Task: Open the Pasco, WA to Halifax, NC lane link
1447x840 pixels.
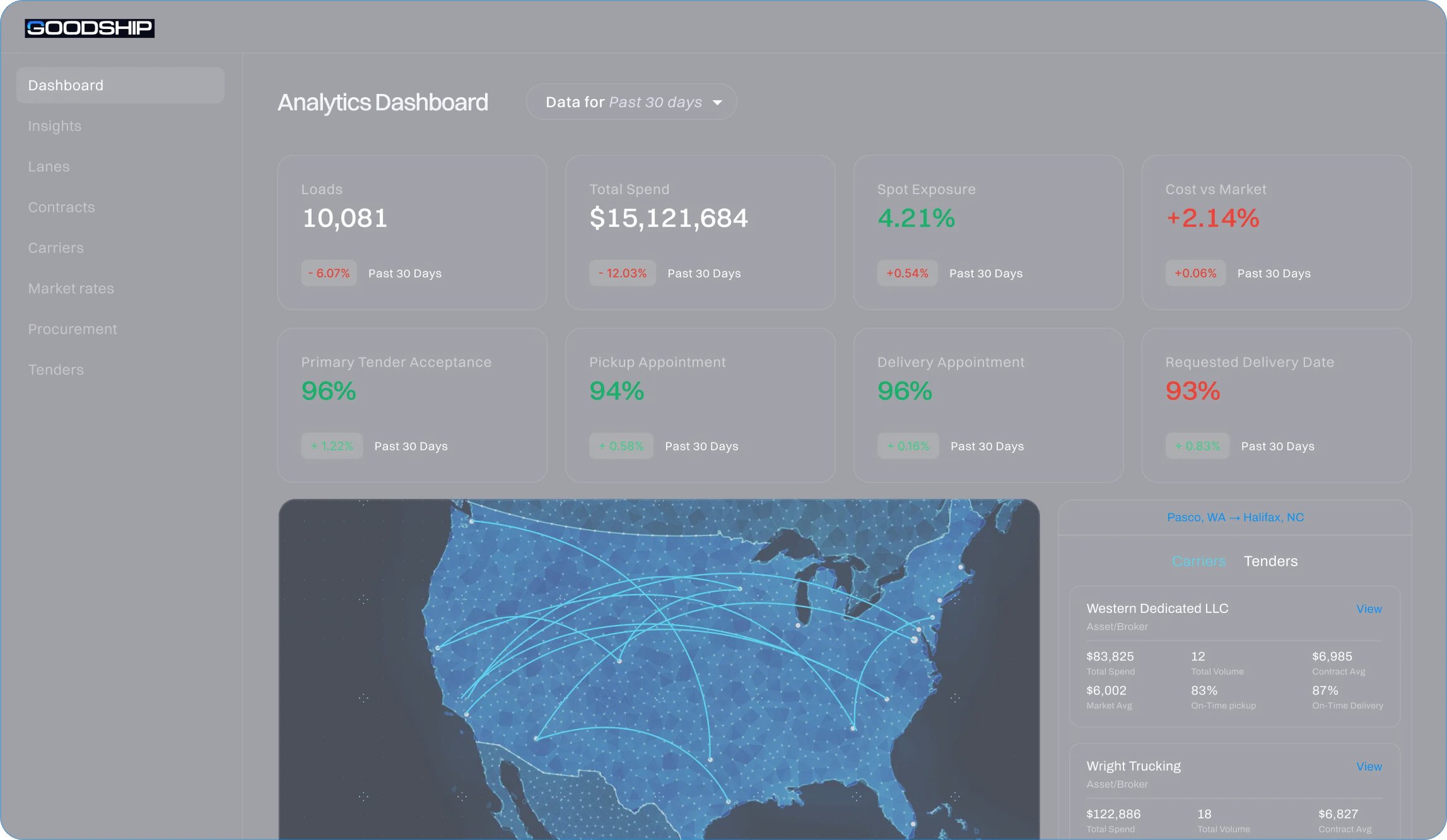Action: 1235,518
